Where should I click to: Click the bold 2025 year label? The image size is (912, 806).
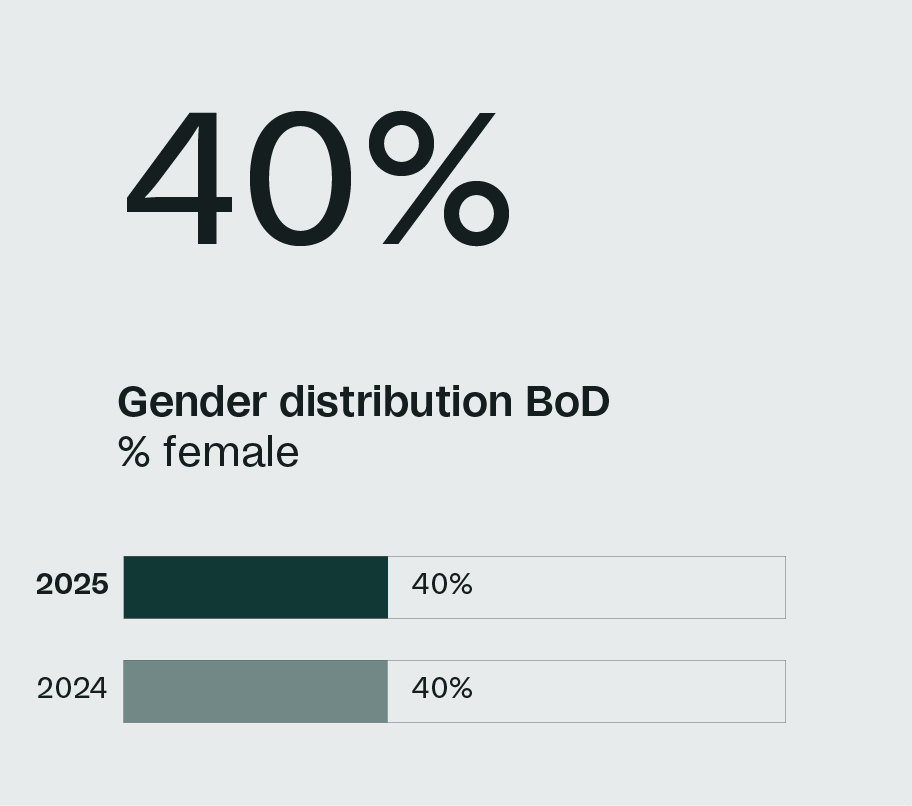click(x=72, y=585)
